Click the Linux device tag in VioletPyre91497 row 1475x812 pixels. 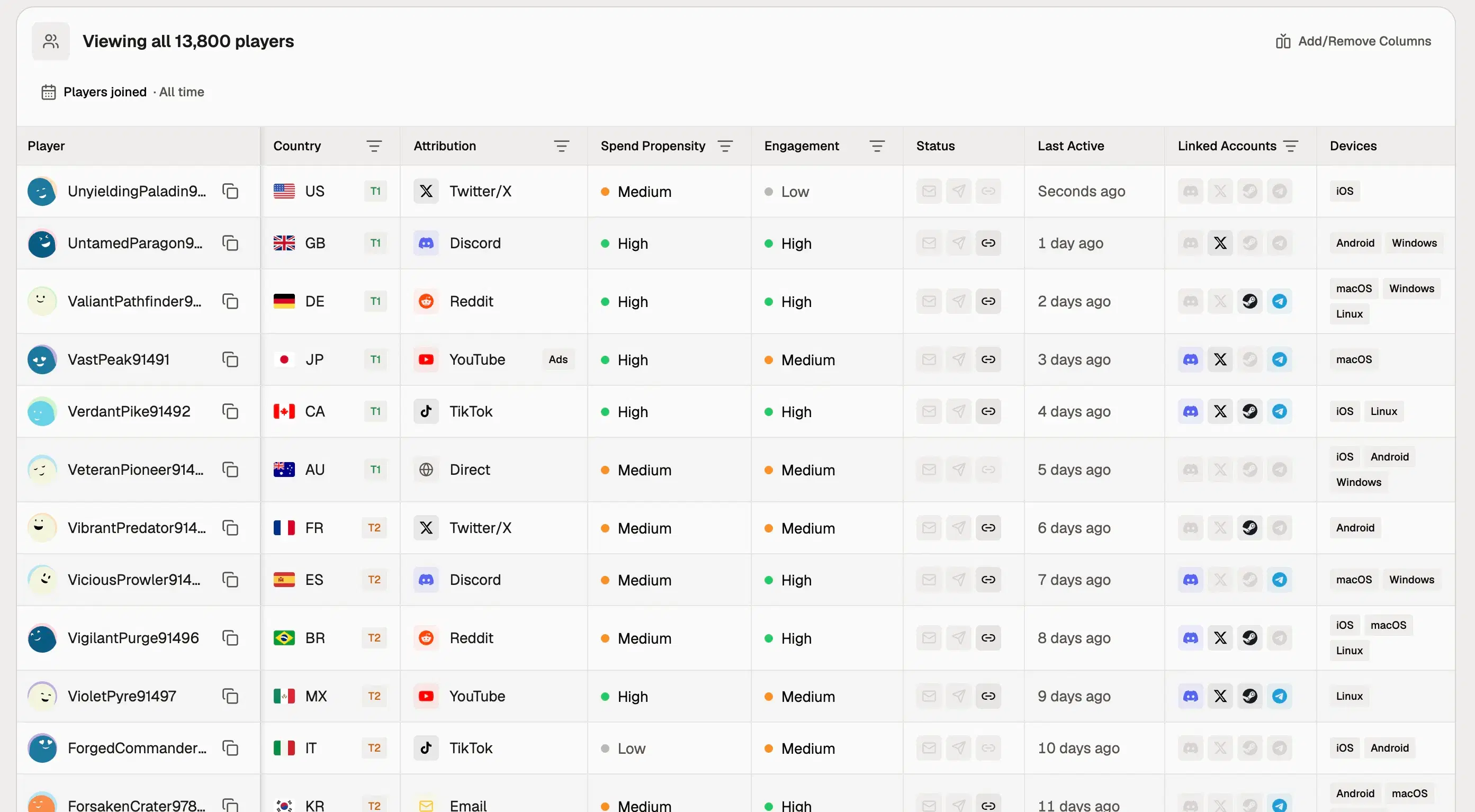click(1350, 696)
